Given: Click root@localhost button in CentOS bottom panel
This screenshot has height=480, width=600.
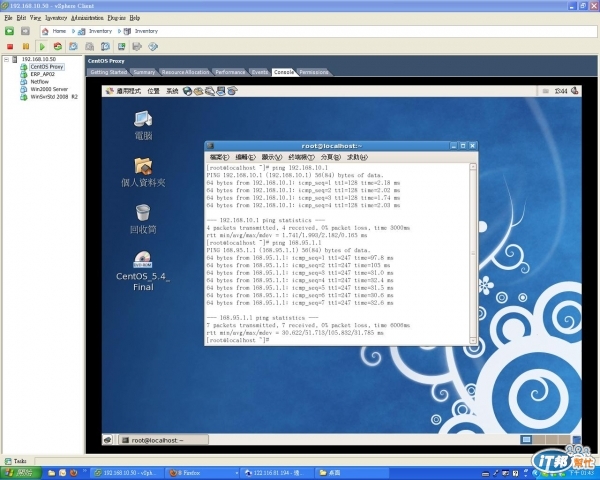Looking at the screenshot, I should [163, 440].
